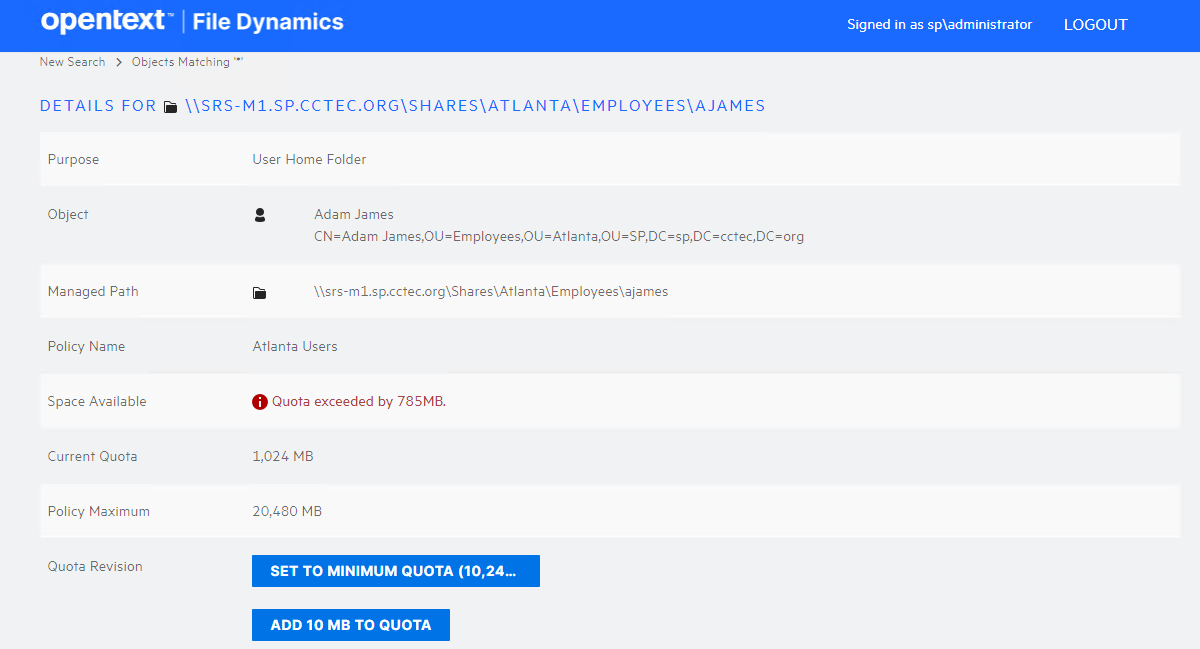
Task: Add 10 MB to quota
Action: coord(350,625)
